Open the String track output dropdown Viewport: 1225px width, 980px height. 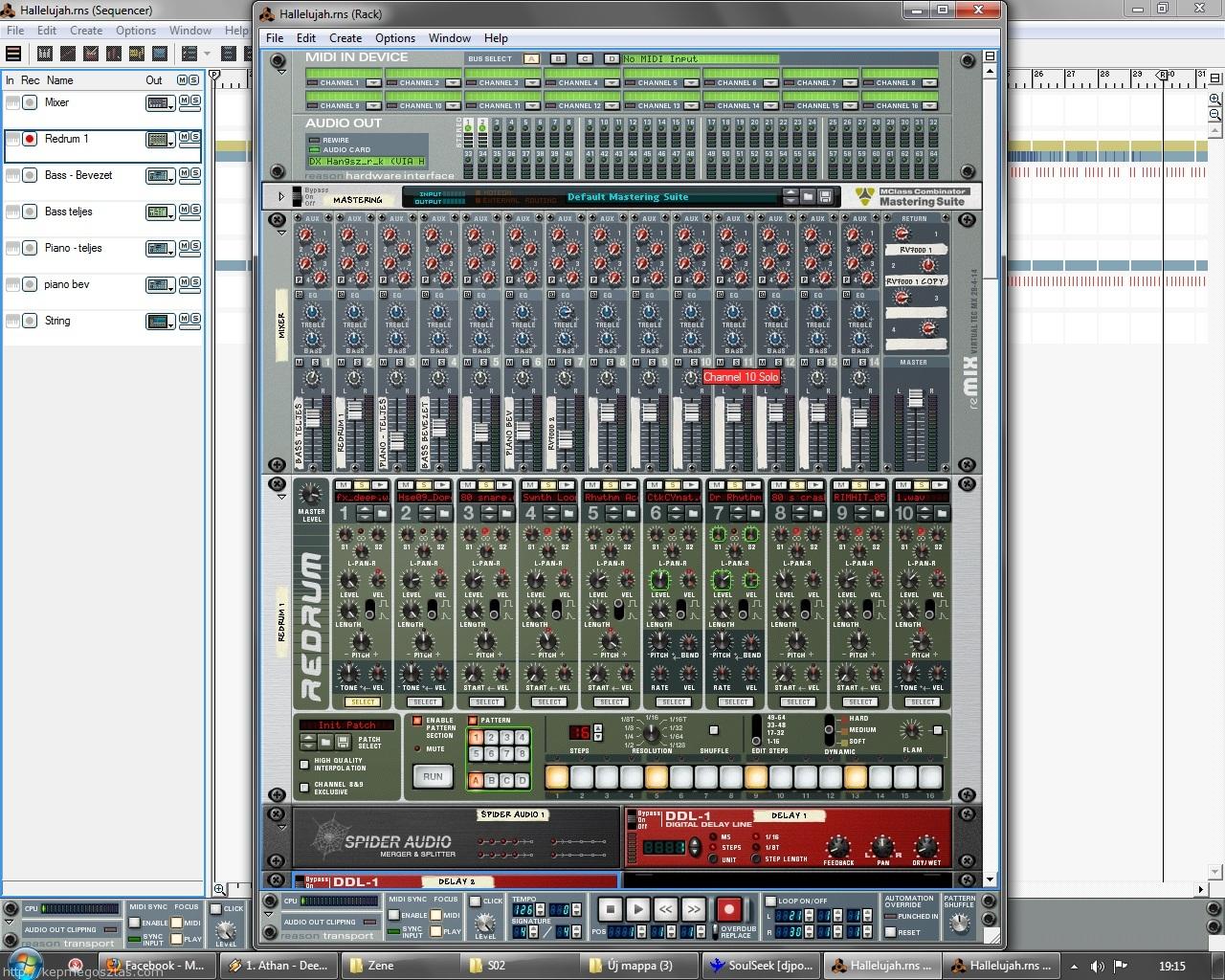(160, 322)
